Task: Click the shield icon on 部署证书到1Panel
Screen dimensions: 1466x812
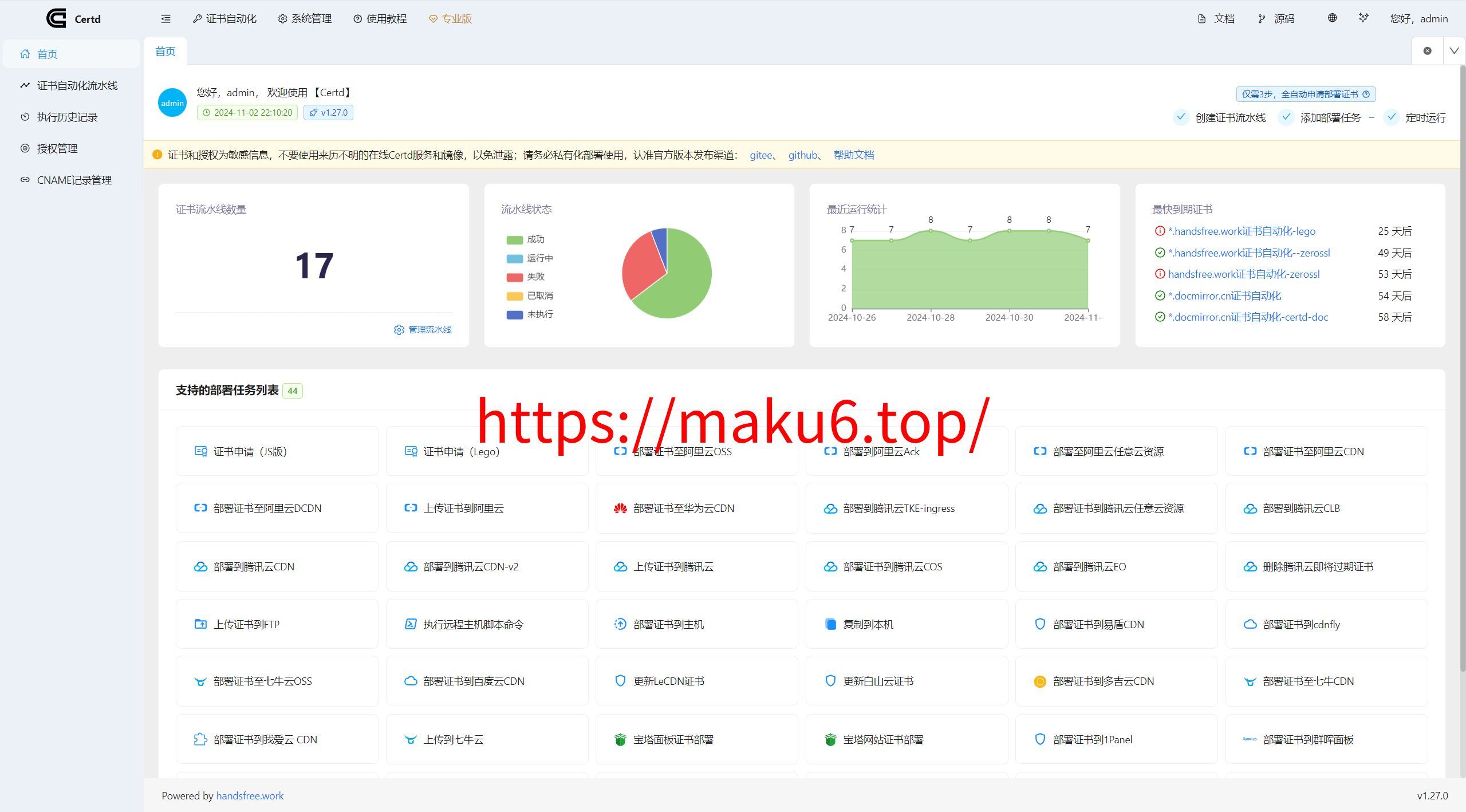Action: tap(1040, 739)
